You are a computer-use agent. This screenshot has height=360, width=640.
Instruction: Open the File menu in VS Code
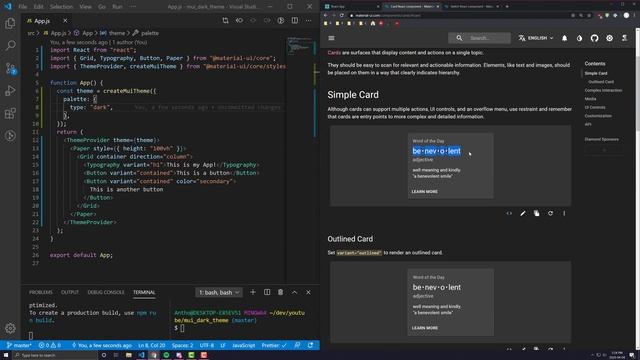pos(23,7)
